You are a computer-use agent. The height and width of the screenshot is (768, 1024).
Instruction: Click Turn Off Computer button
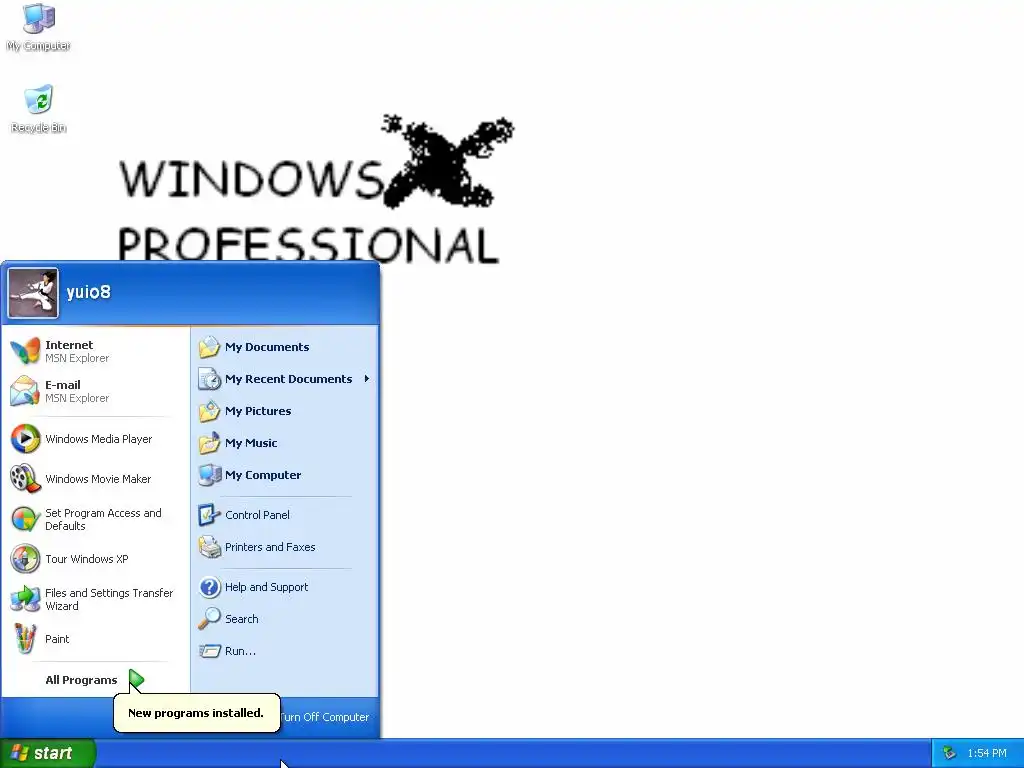(x=325, y=717)
